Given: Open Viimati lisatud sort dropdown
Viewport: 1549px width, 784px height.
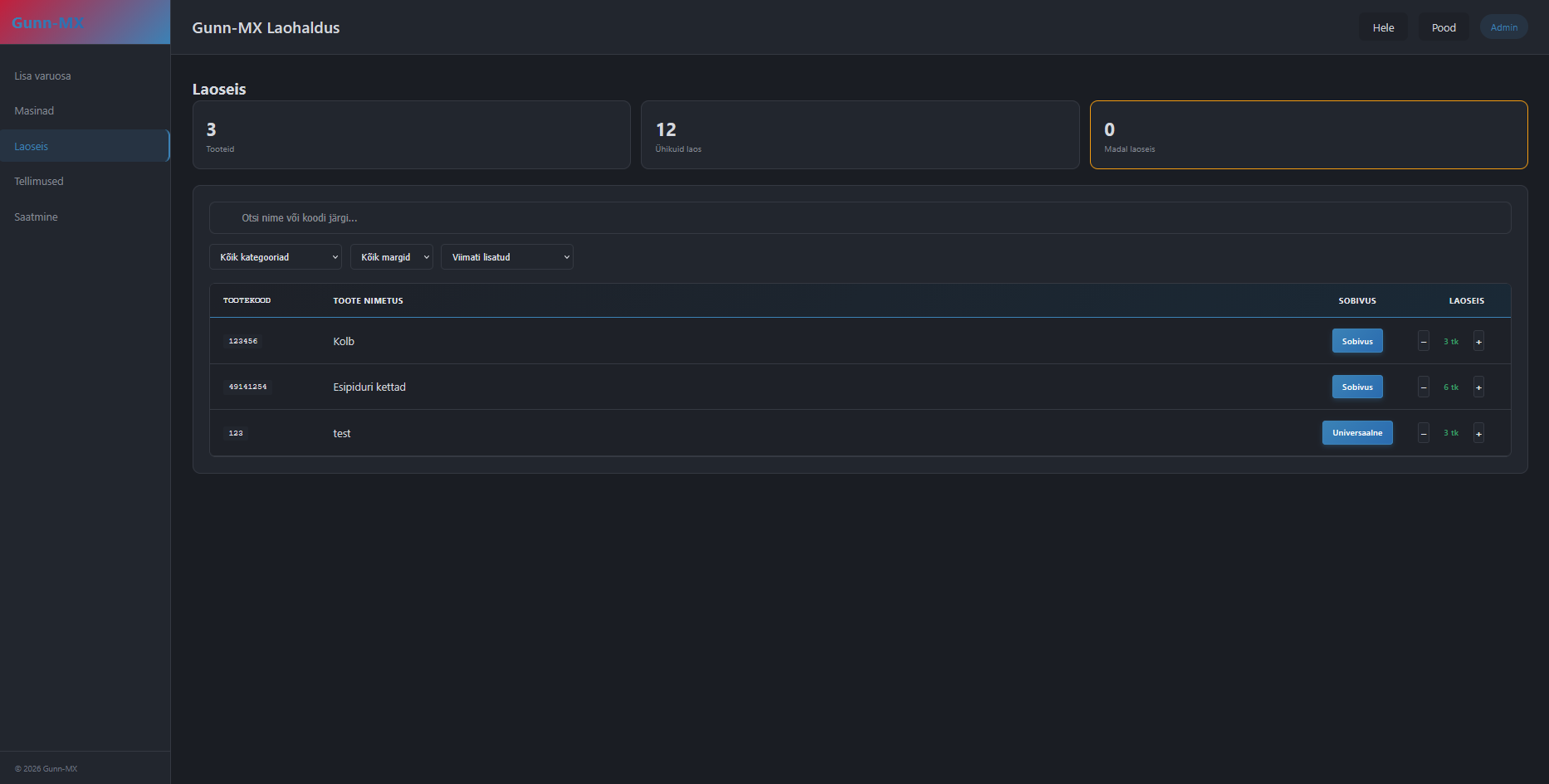Looking at the screenshot, I should tap(506, 257).
